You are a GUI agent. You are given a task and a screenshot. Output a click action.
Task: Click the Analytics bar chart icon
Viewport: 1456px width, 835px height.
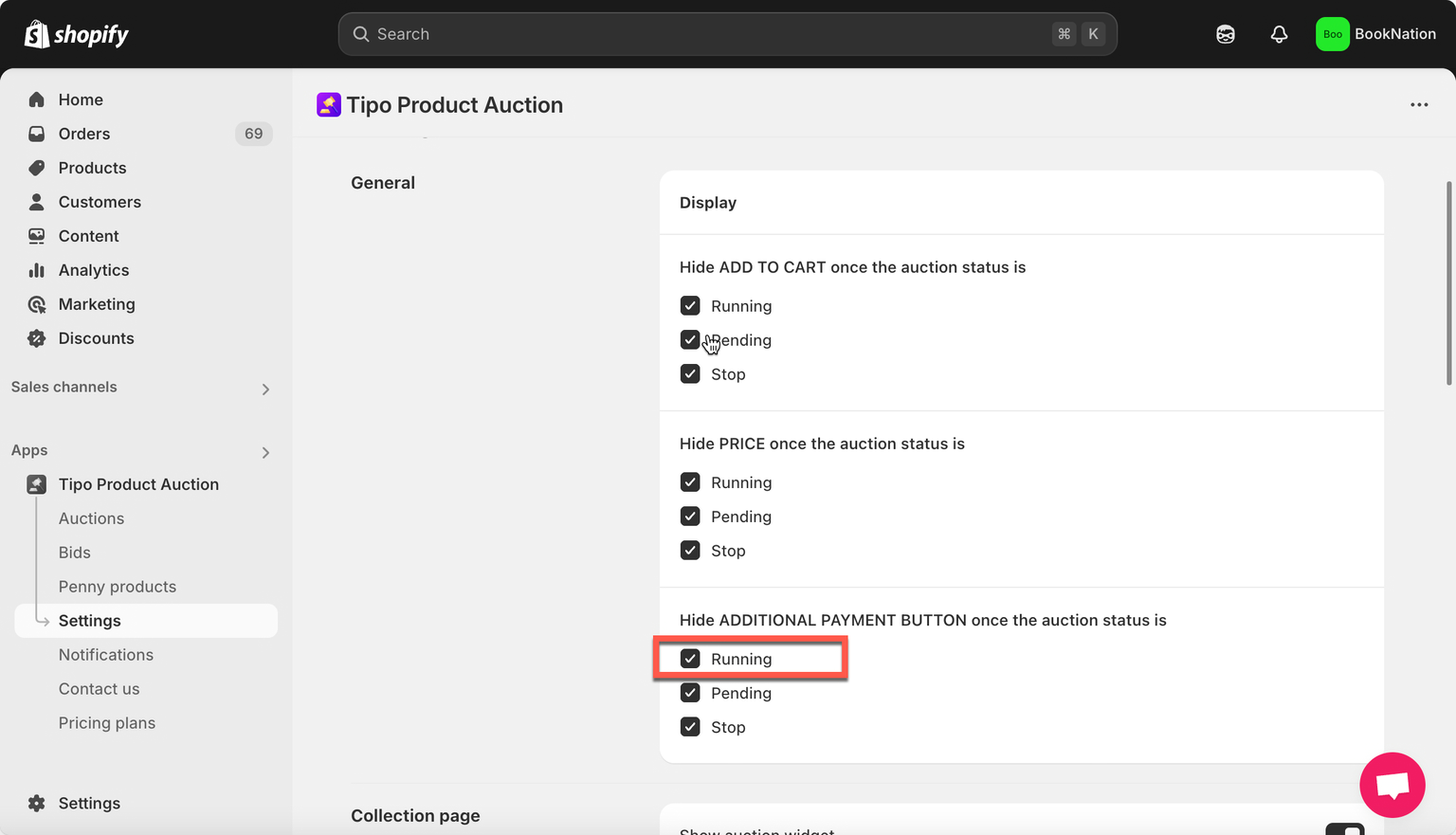pos(37,270)
